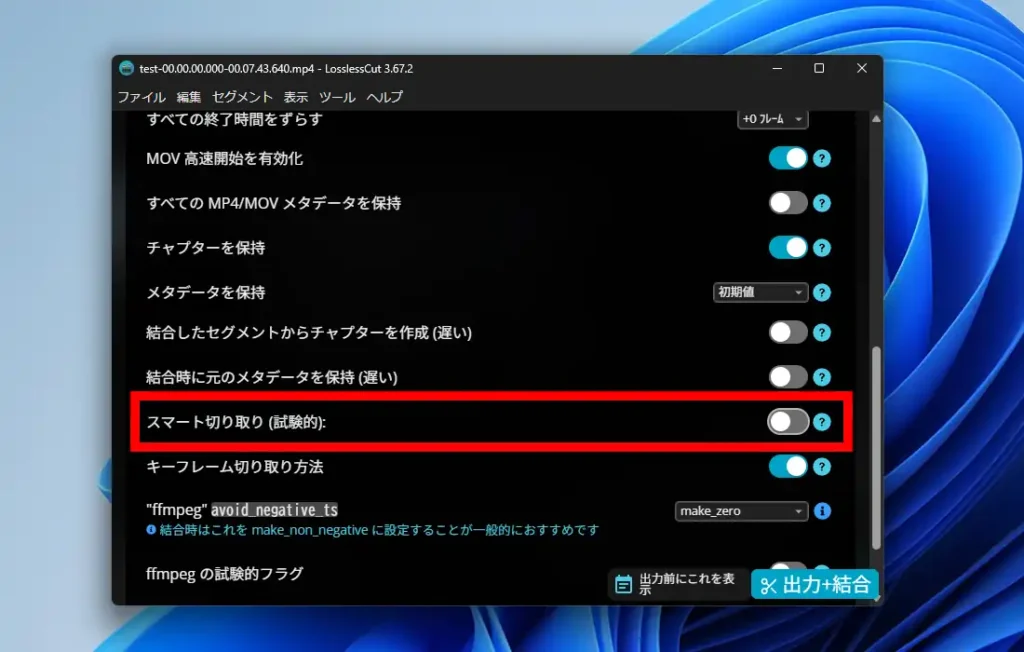The image size is (1024, 652).
Task: Enable the スマート切り取り (試験的) toggle
Action: (x=789, y=421)
